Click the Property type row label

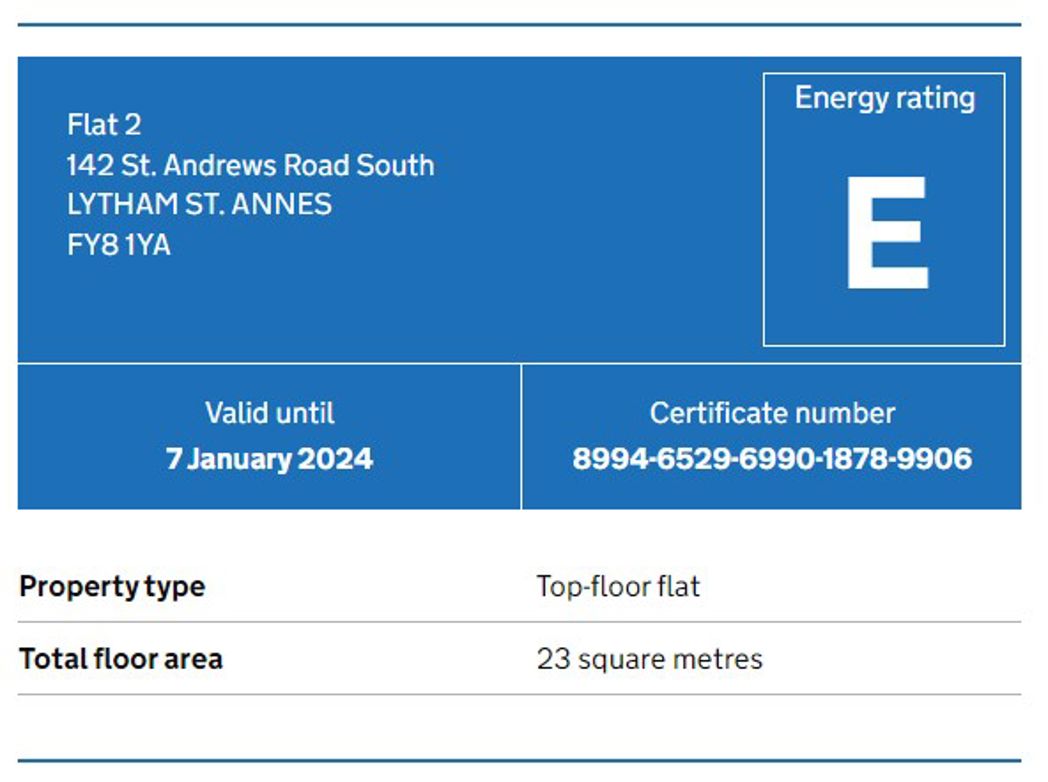(x=112, y=587)
